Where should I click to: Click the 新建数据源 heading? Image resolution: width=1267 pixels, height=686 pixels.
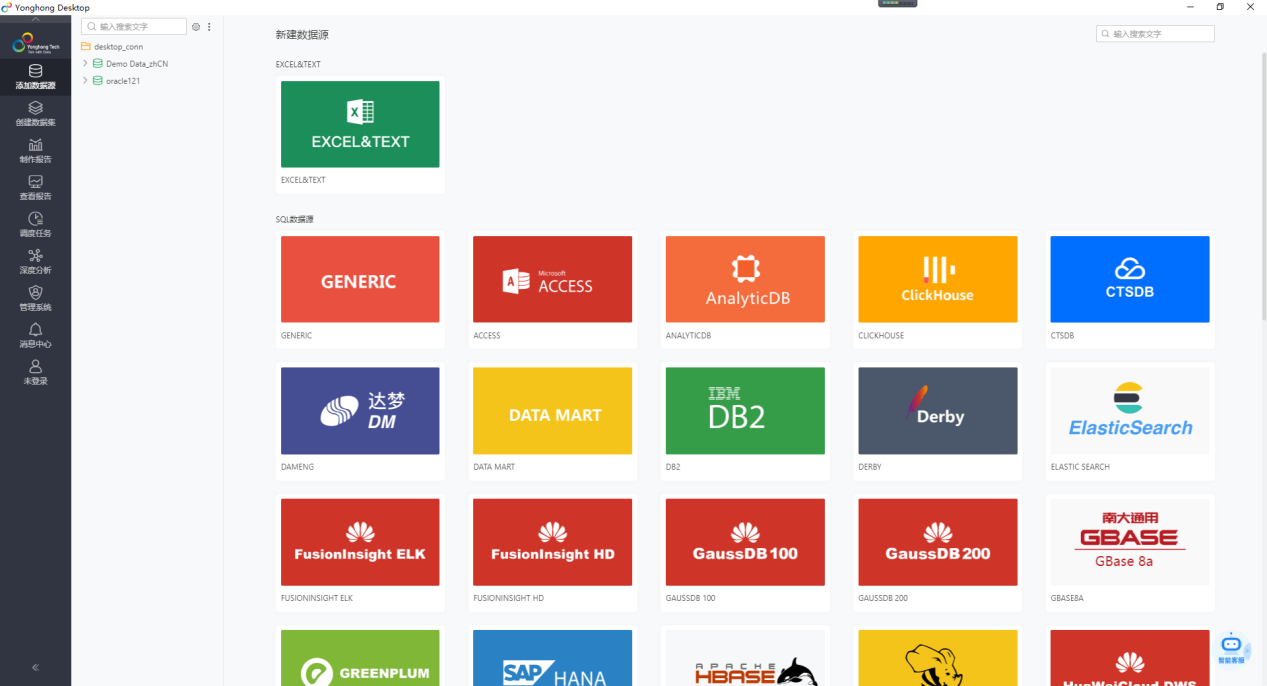pos(302,35)
